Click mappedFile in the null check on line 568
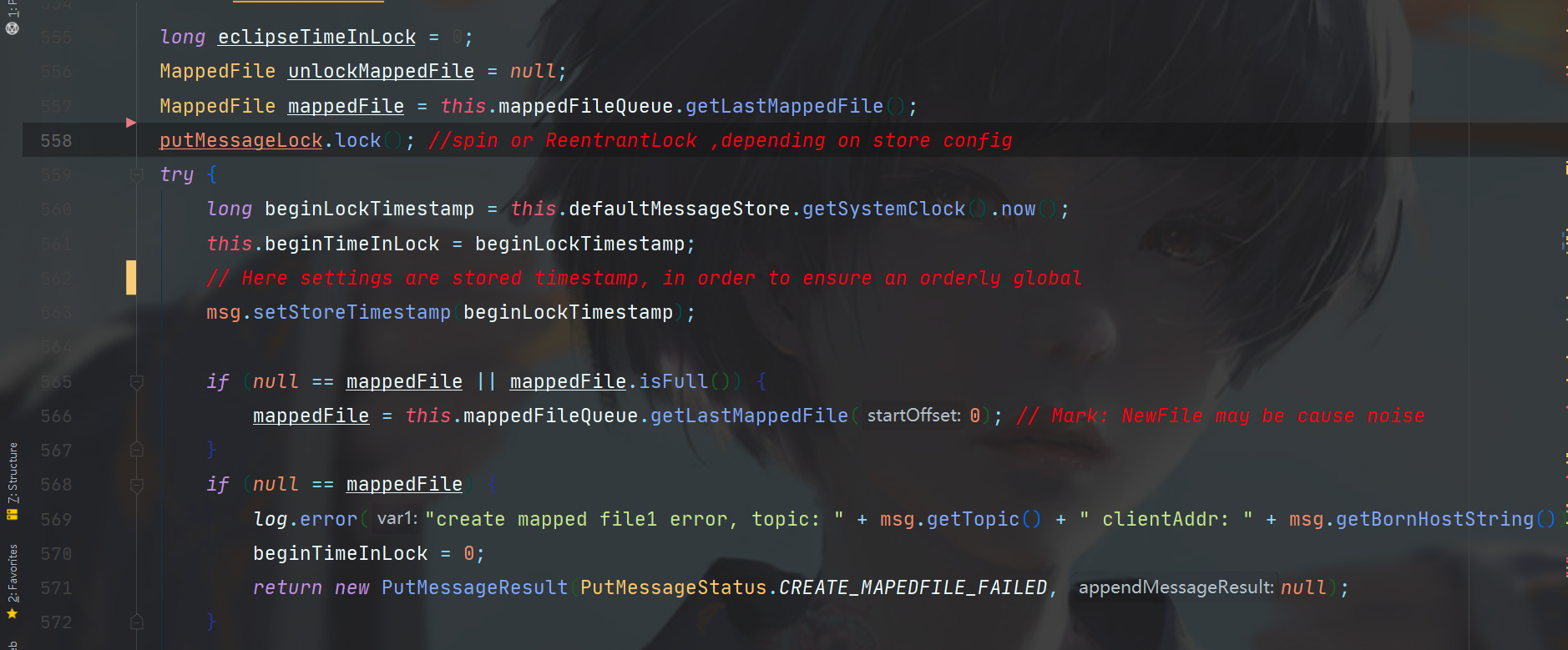1568x650 pixels. click(404, 485)
